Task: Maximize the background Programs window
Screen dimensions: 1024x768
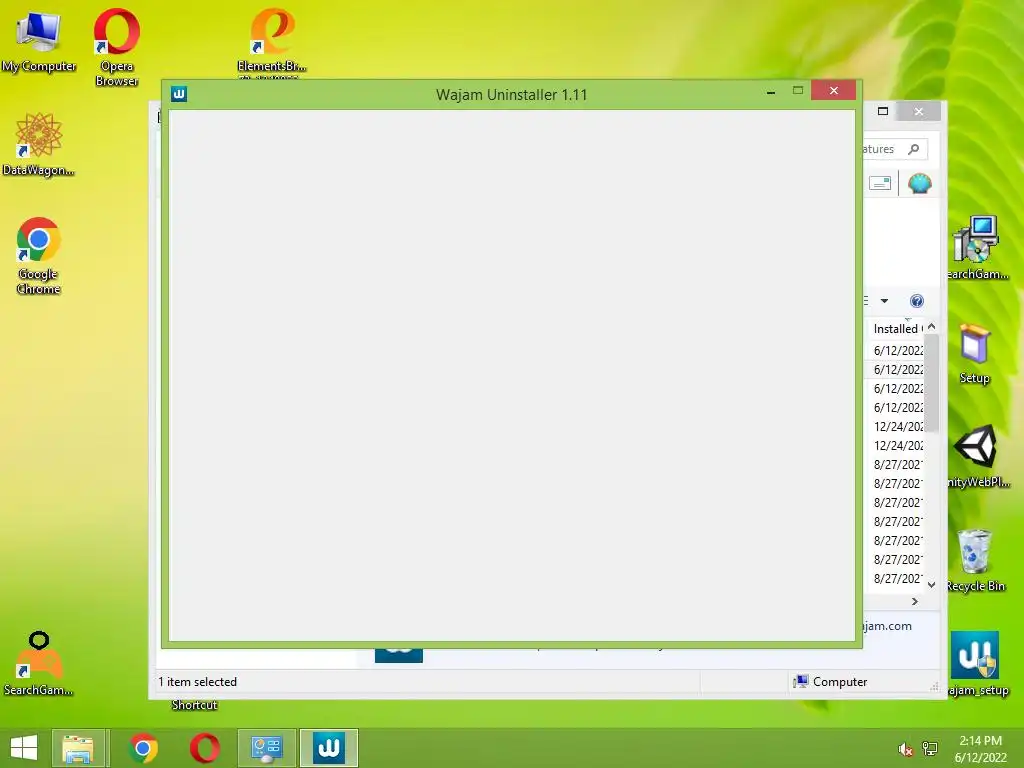Action: 883,111
